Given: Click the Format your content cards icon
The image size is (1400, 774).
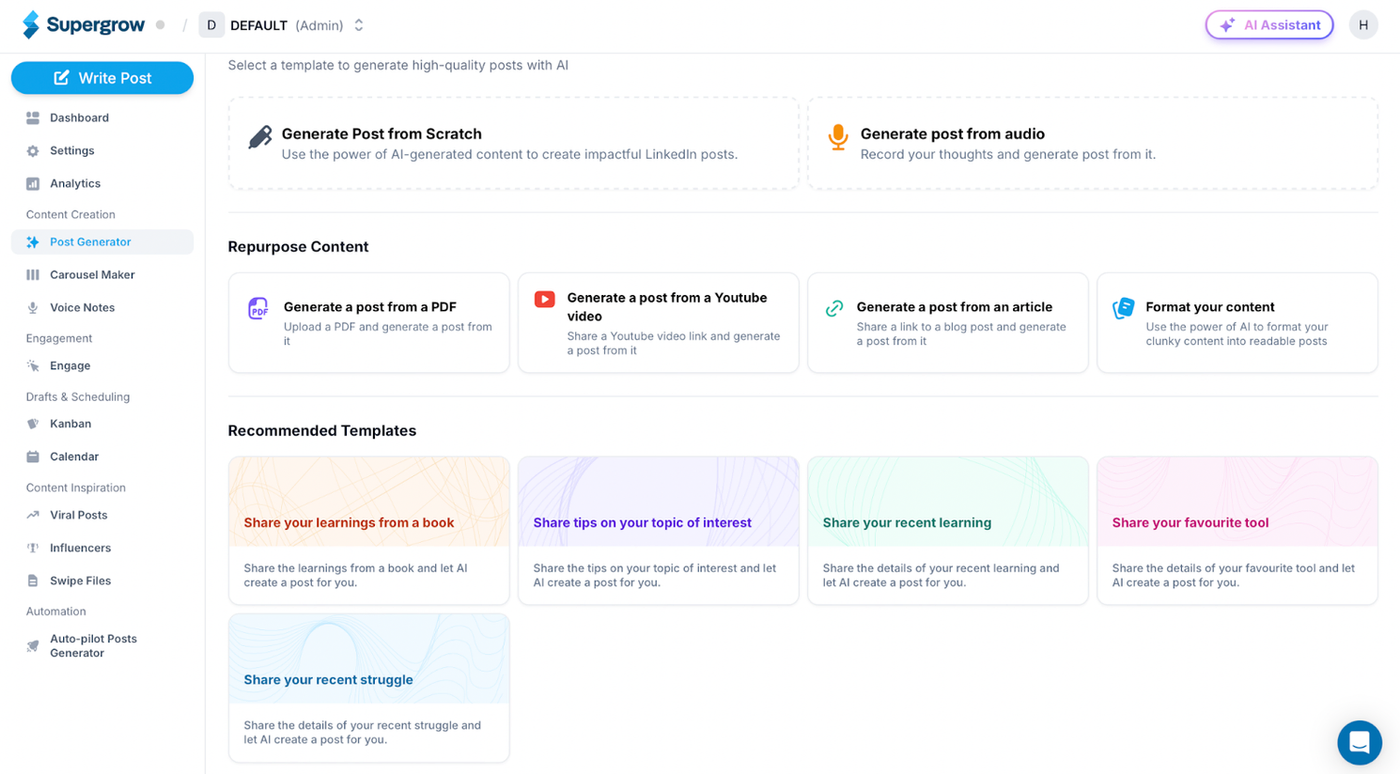Looking at the screenshot, I should [1124, 308].
